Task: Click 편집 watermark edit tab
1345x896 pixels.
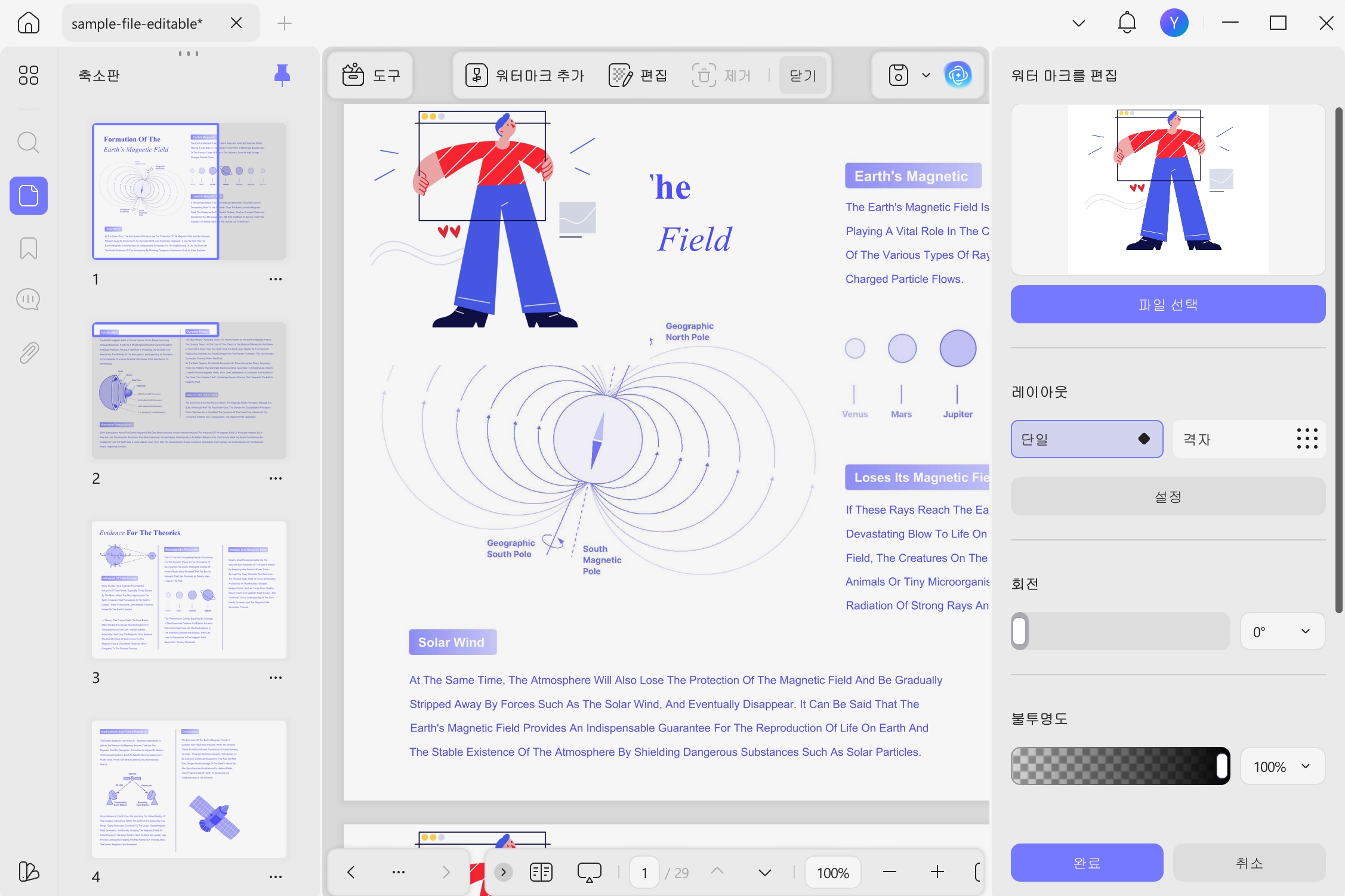Action: (638, 75)
